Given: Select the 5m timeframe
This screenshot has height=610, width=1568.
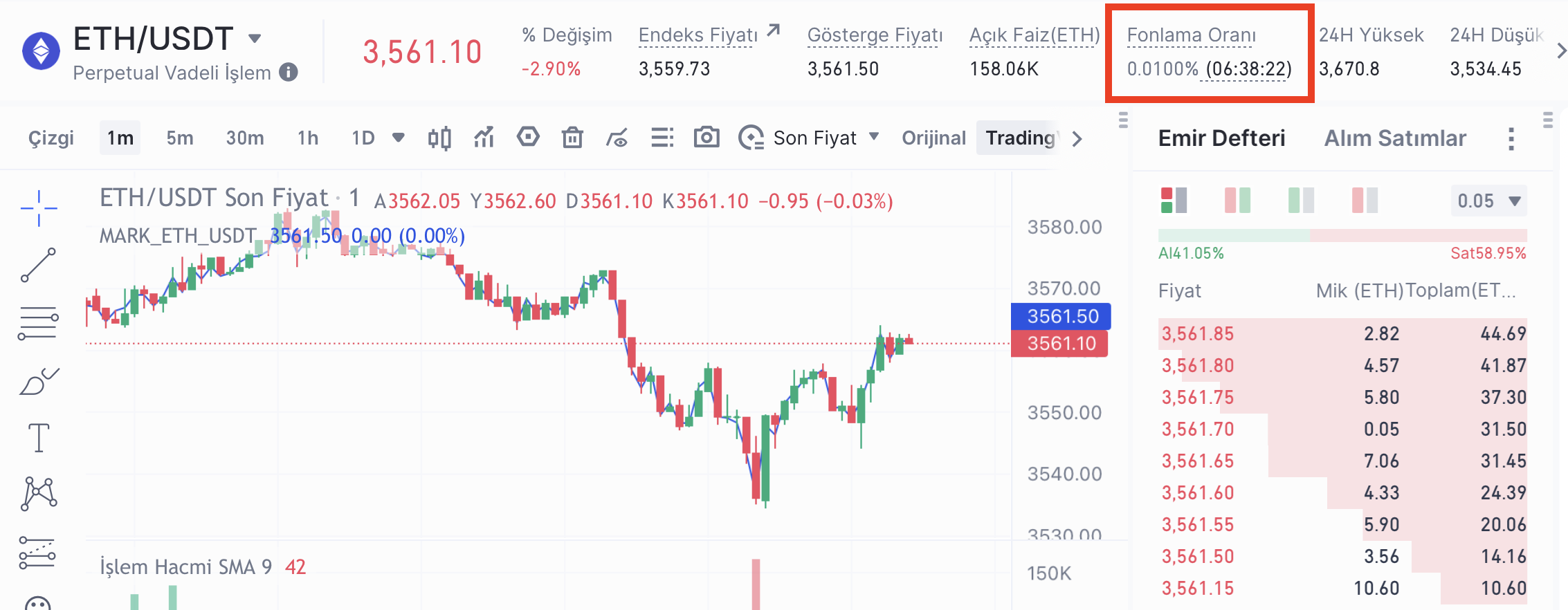Looking at the screenshot, I should [x=180, y=138].
